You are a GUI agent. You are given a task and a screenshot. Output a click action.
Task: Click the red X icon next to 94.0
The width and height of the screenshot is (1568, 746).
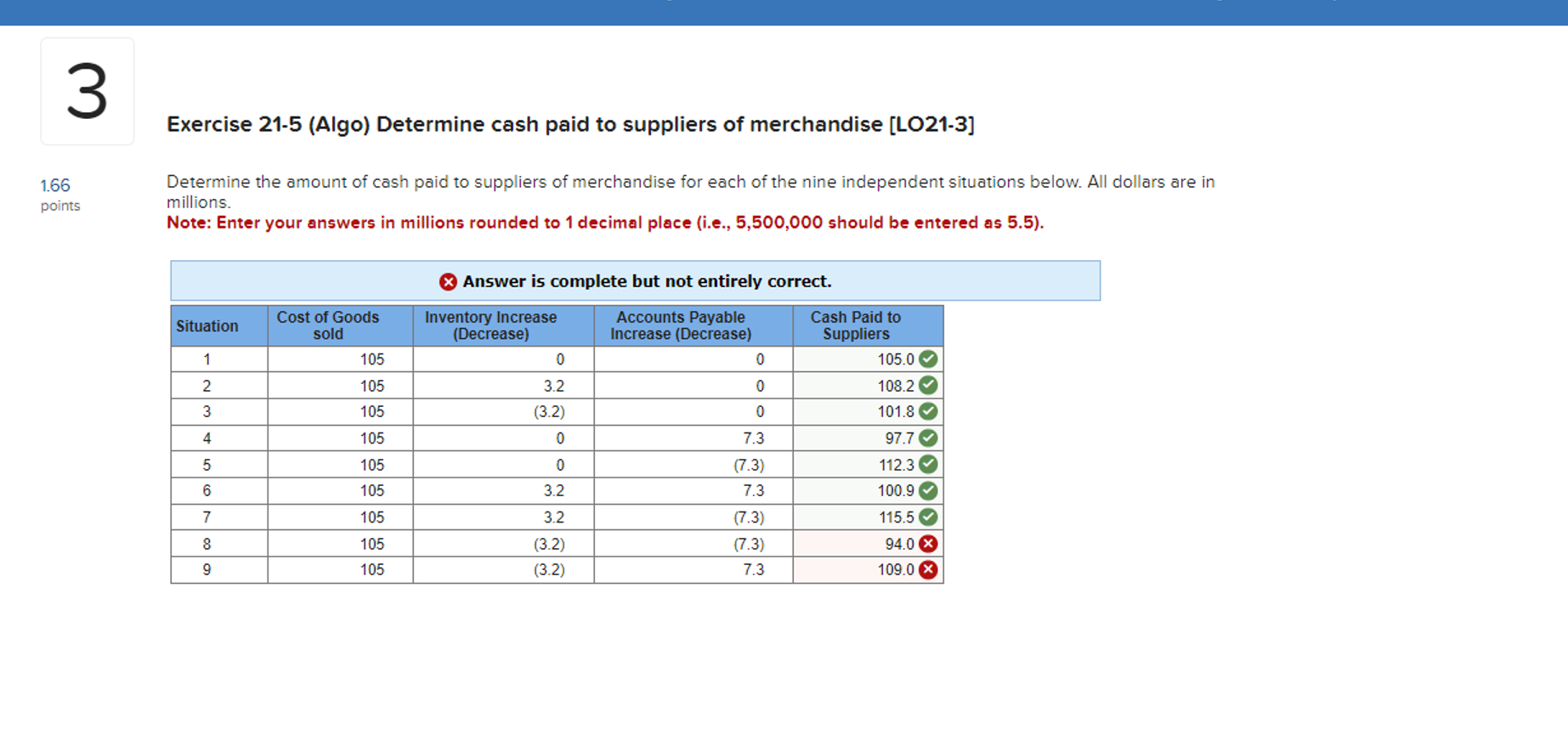[x=928, y=544]
